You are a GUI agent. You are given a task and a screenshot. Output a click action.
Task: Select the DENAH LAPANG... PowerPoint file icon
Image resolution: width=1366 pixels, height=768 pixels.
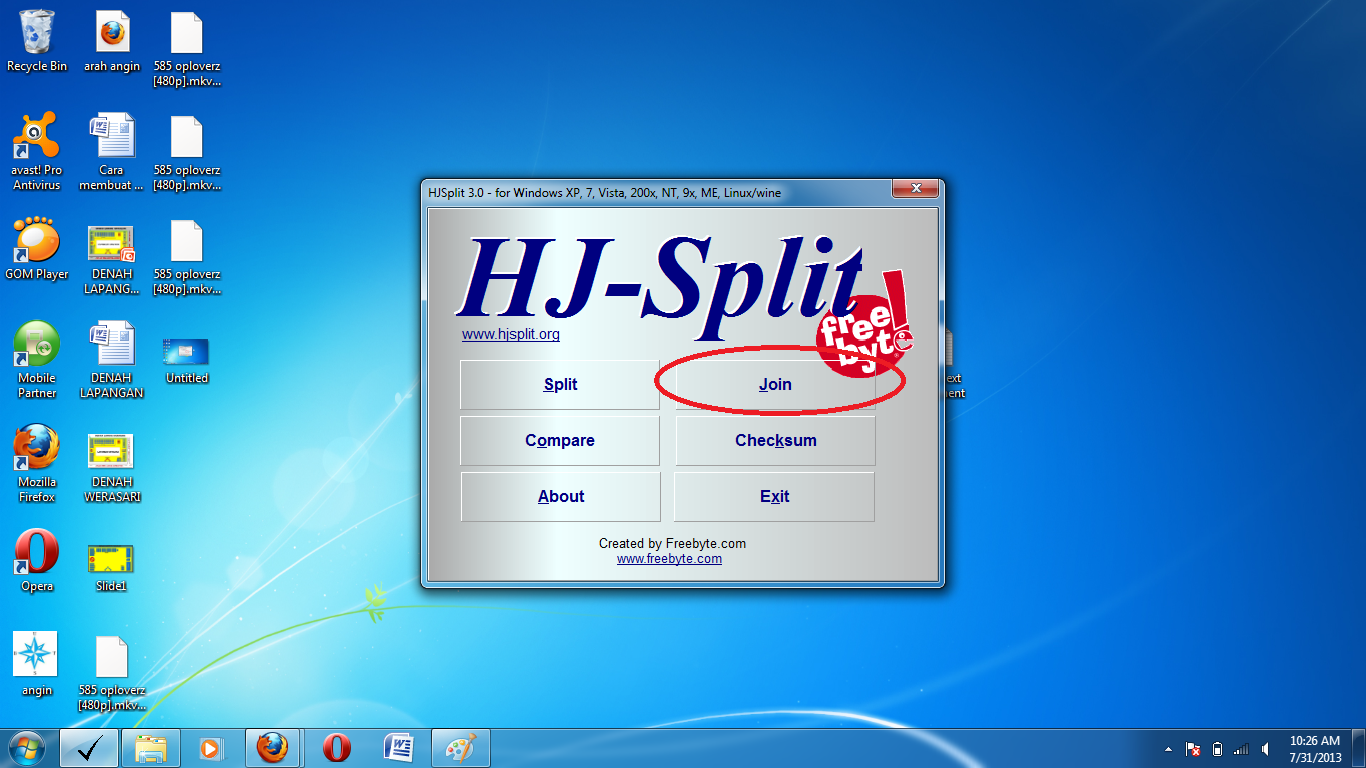(112, 258)
